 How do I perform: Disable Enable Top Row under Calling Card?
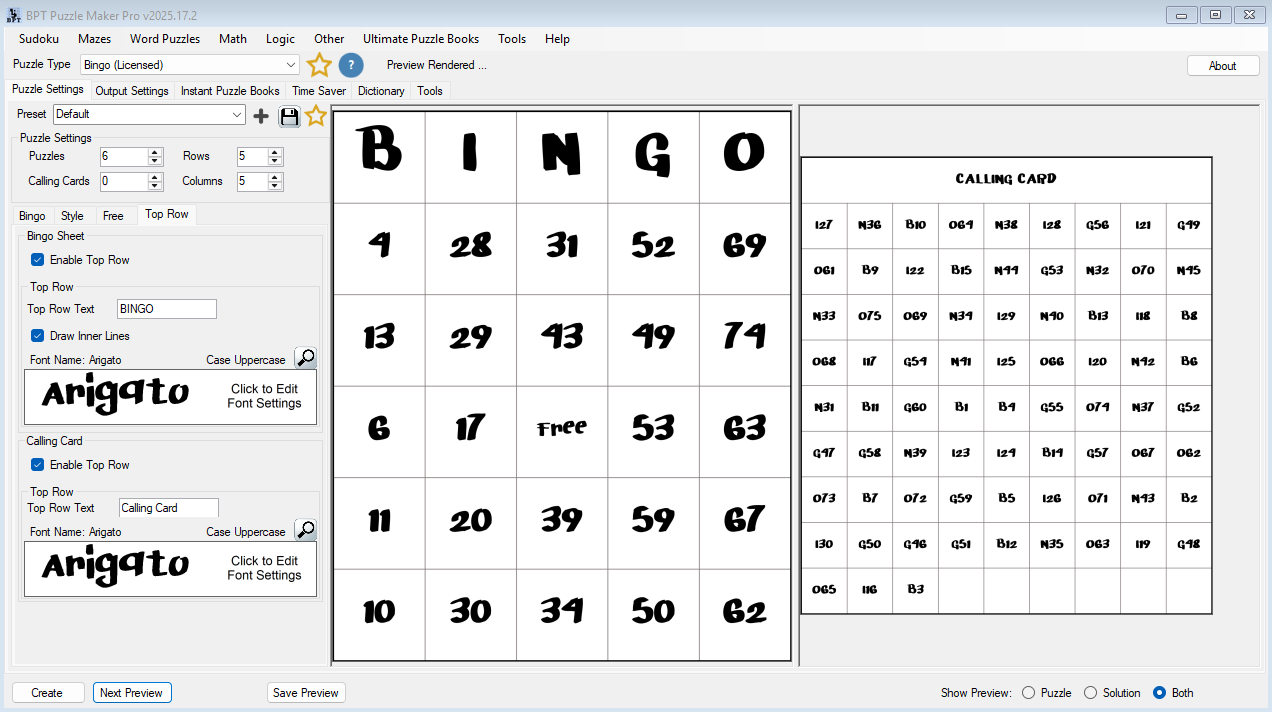pyautogui.click(x=36, y=464)
